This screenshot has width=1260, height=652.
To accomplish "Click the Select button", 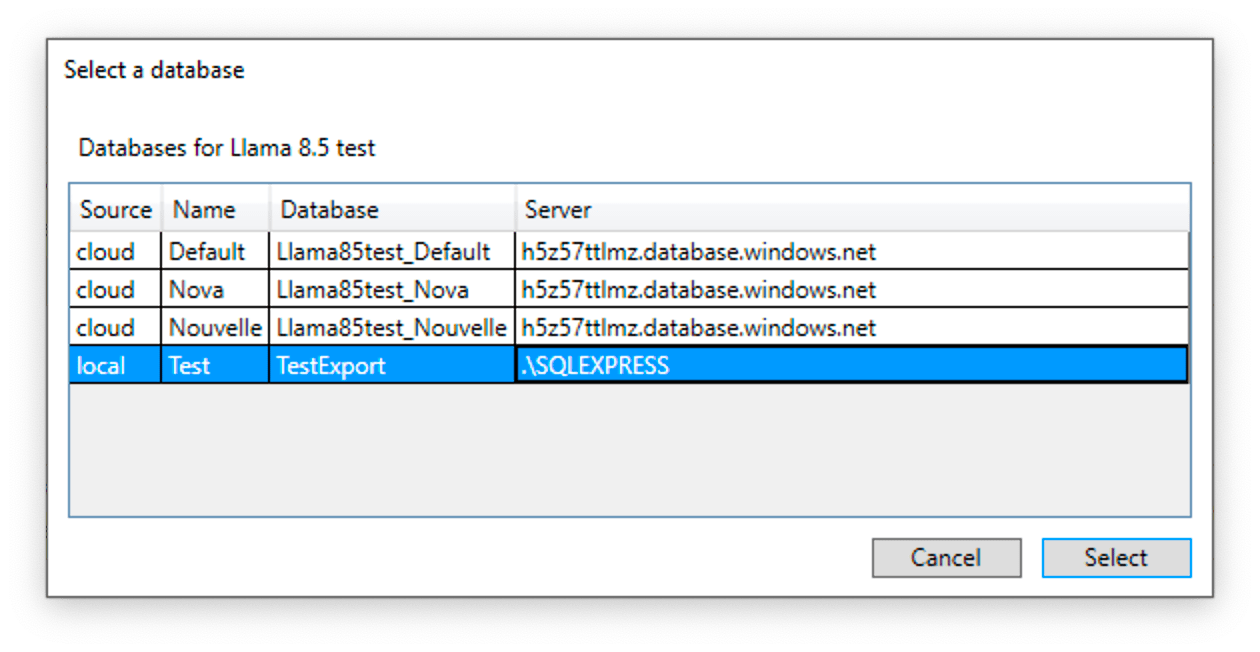I will point(1116,558).
